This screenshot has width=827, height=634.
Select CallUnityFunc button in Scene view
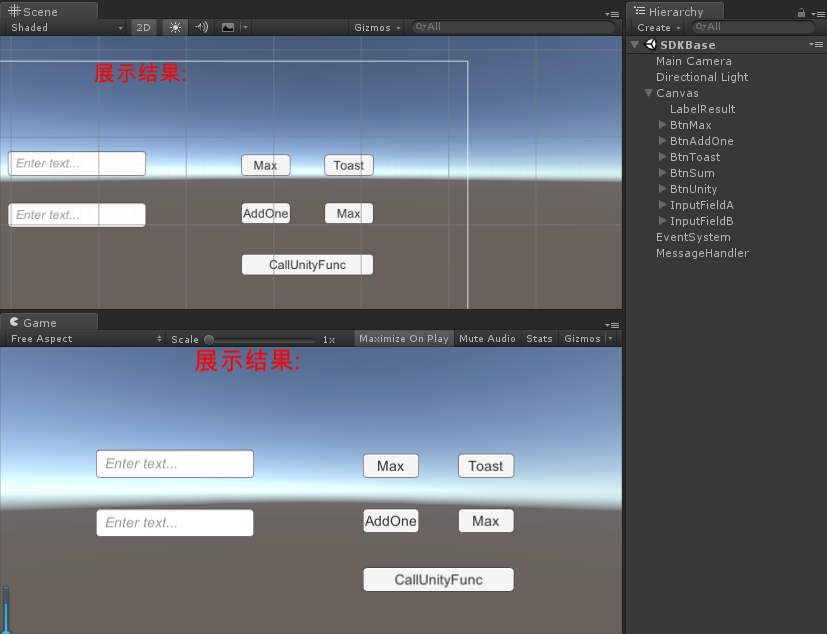click(307, 265)
